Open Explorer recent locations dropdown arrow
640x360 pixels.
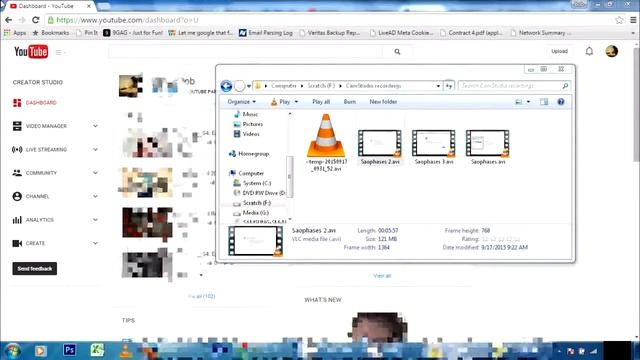click(249, 86)
